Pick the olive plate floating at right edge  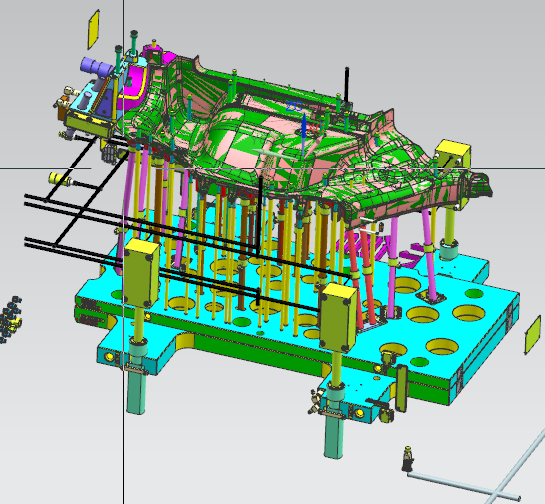(x=532, y=335)
